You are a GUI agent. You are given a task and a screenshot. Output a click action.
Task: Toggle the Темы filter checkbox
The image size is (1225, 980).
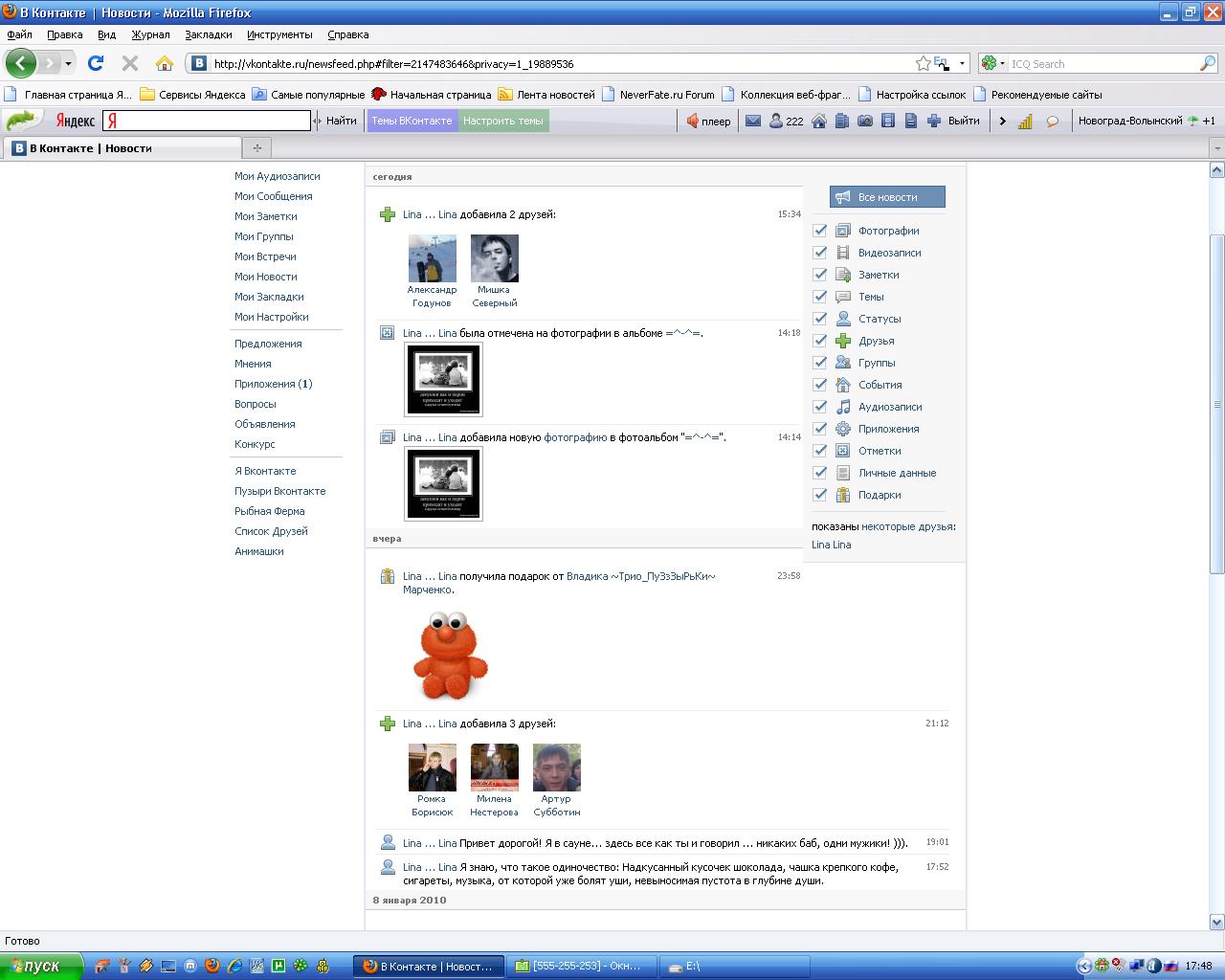[x=819, y=297]
